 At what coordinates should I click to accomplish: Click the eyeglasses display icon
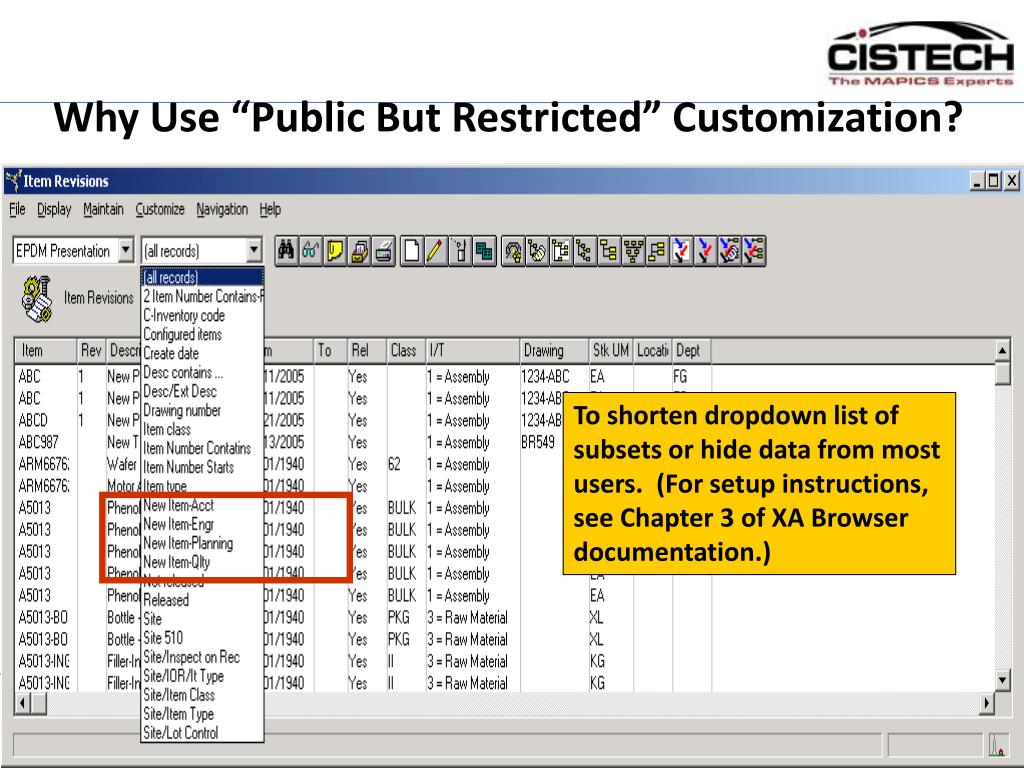pyautogui.click(x=310, y=251)
